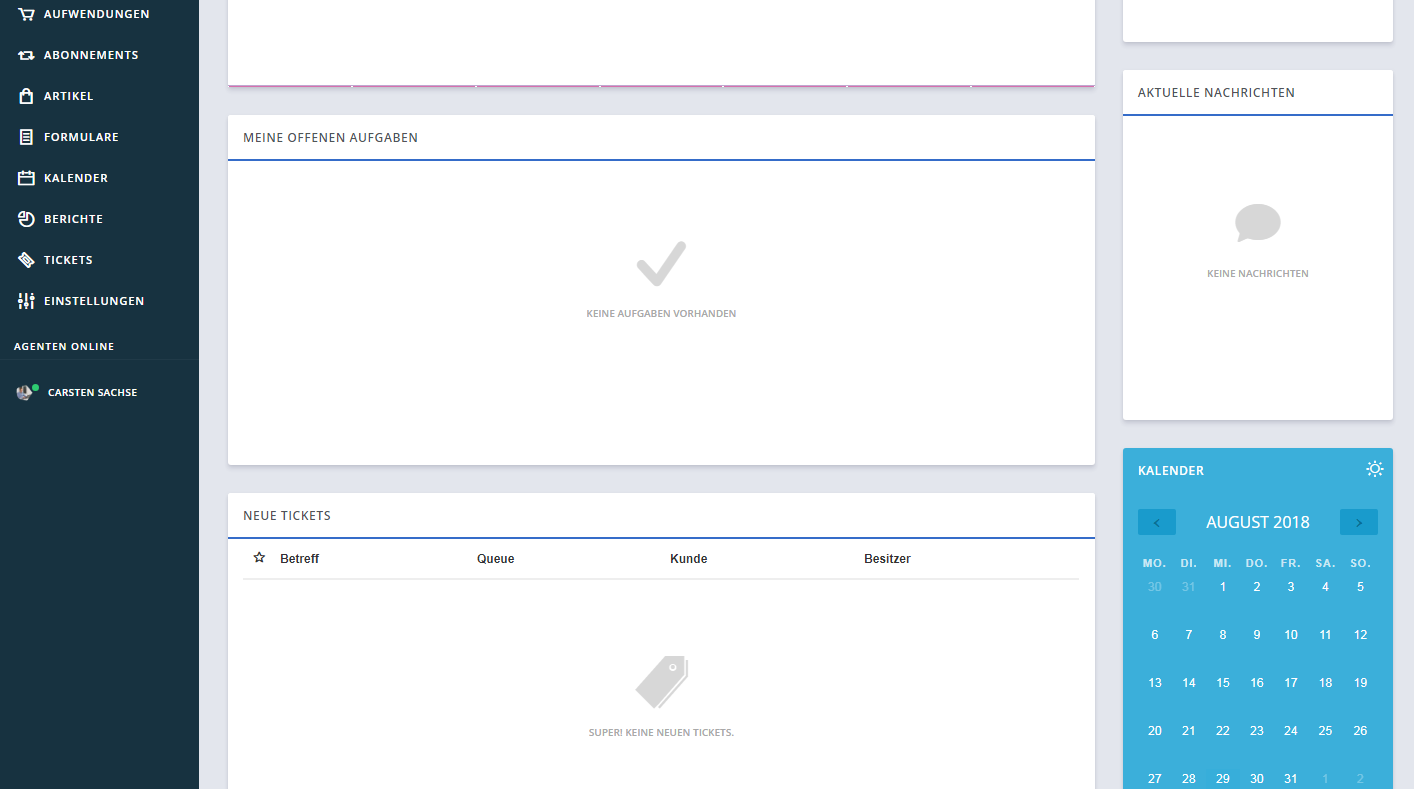Viewport: 1414px width, 789px height.
Task: Open the Einstellungen menu item
Action: point(94,301)
